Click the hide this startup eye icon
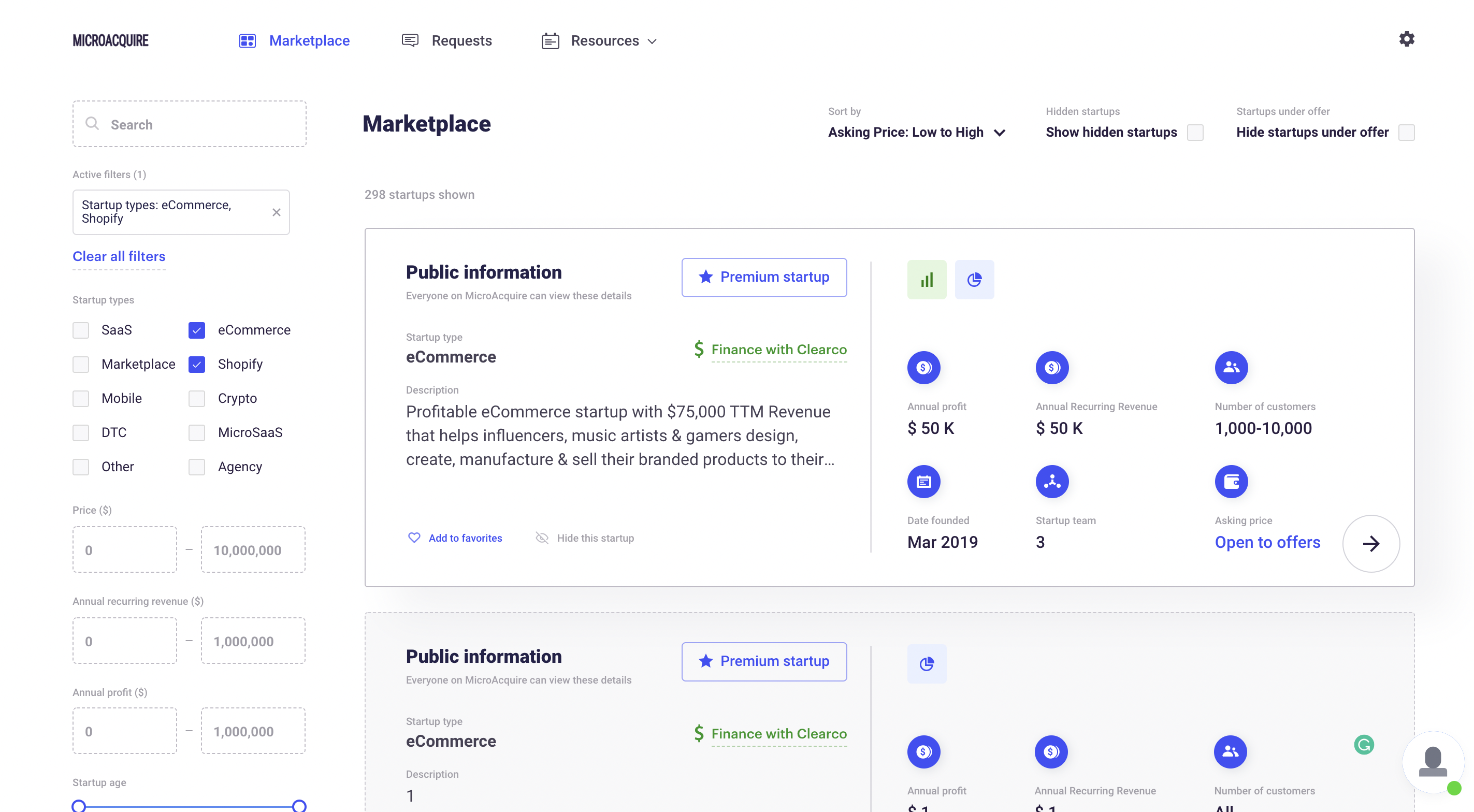1474x812 pixels. [x=541, y=538]
